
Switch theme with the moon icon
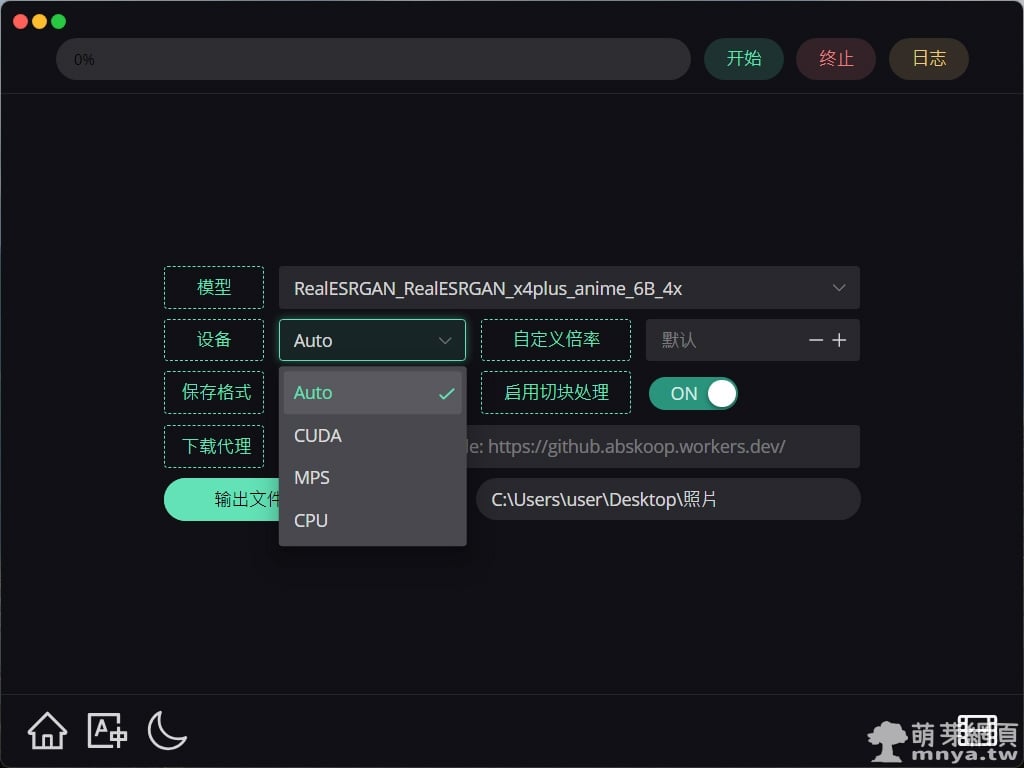tap(167, 731)
